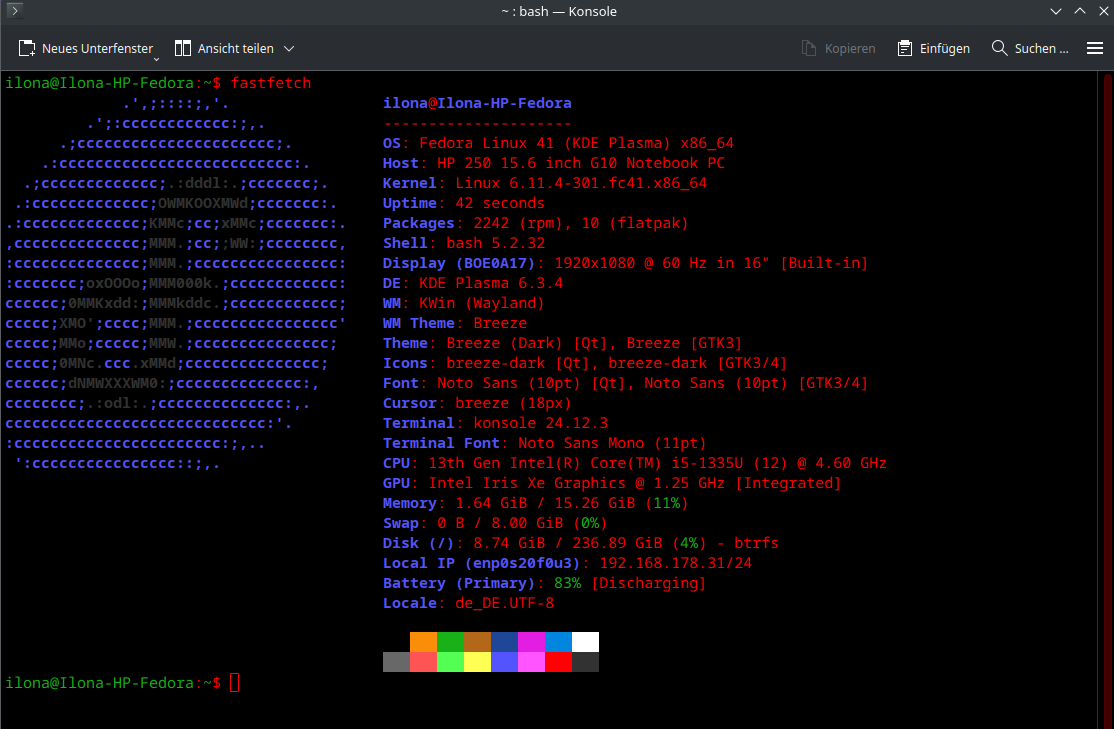1114x729 pixels.
Task: Click the 'Display (BOE0A17)' label
Action: (x=459, y=263)
